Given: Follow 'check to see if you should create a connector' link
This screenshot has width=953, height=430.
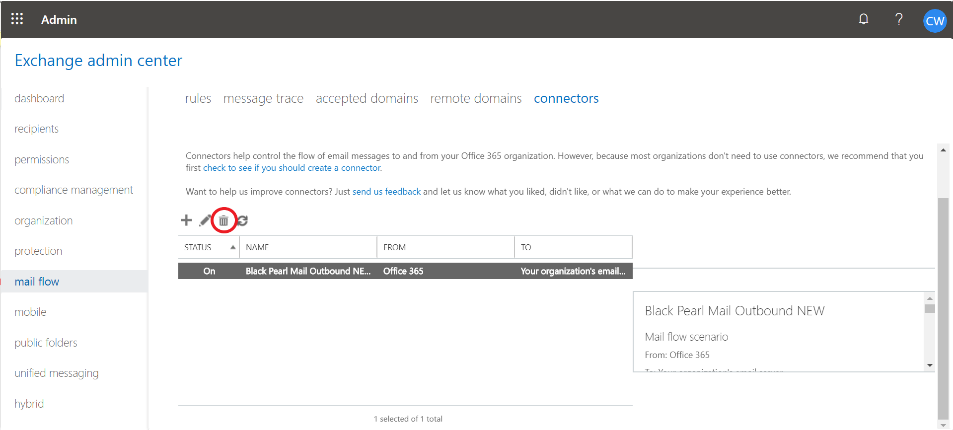Looking at the screenshot, I should point(292,167).
